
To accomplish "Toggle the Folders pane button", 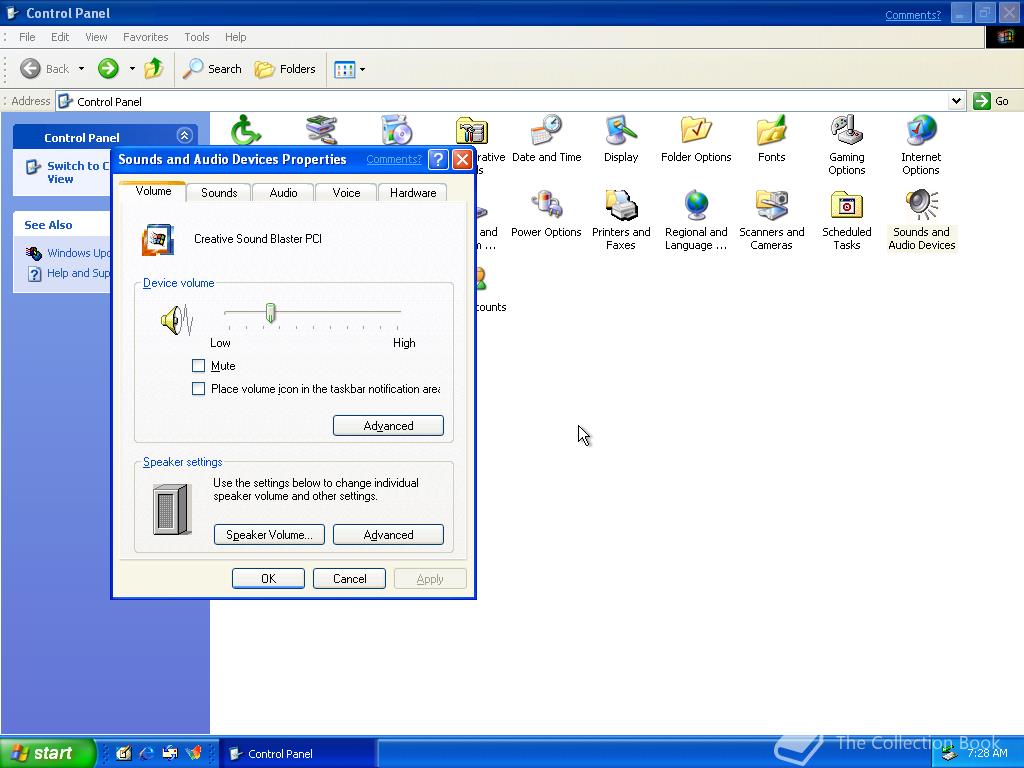I will point(285,69).
